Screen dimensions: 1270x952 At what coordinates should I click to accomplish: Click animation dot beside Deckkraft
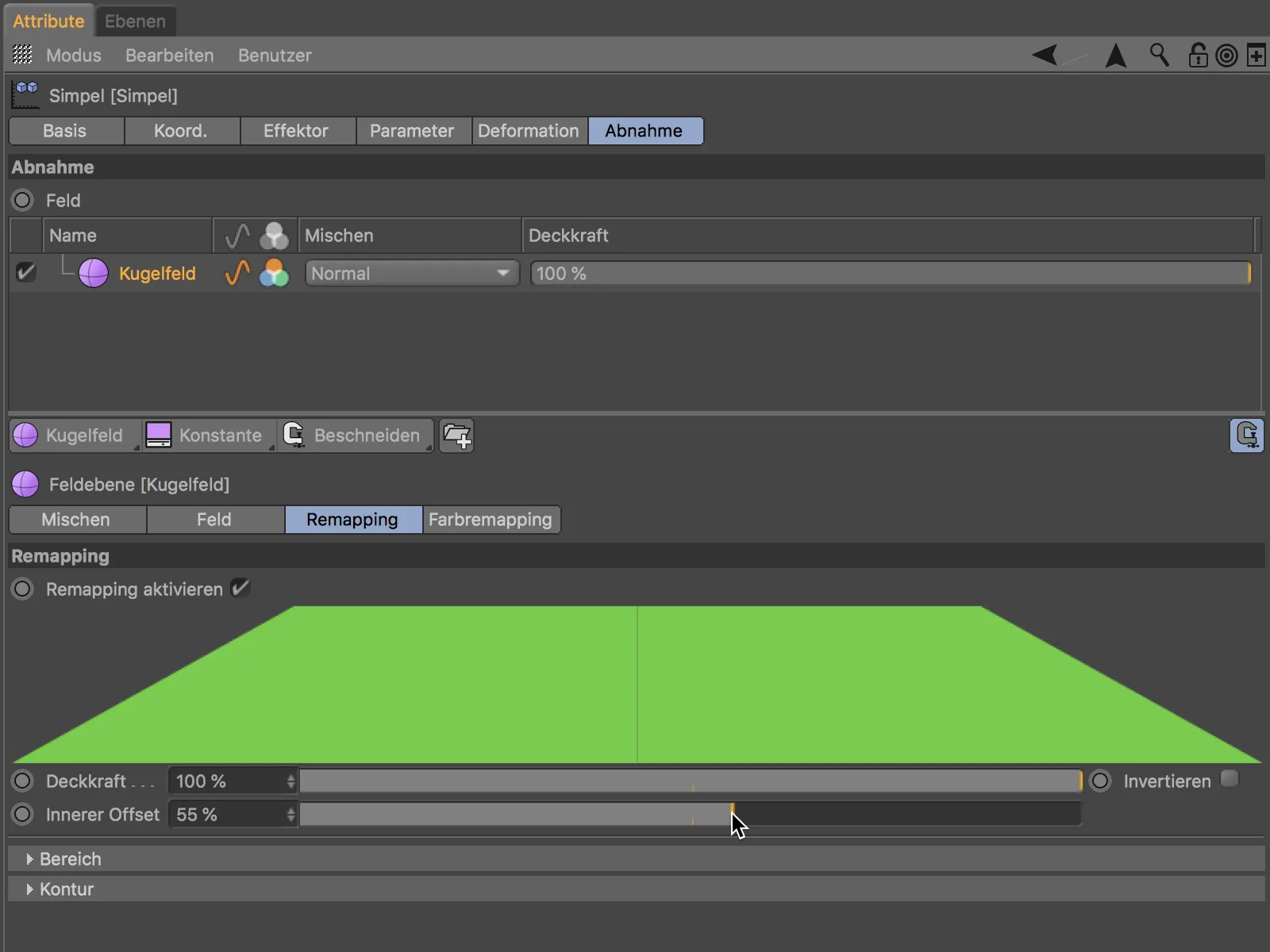(x=23, y=781)
